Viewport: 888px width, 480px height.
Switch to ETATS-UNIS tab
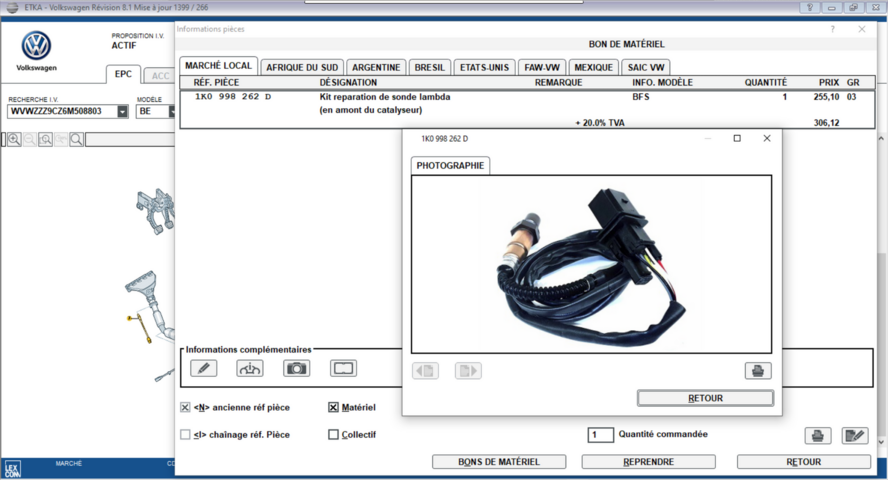point(484,67)
